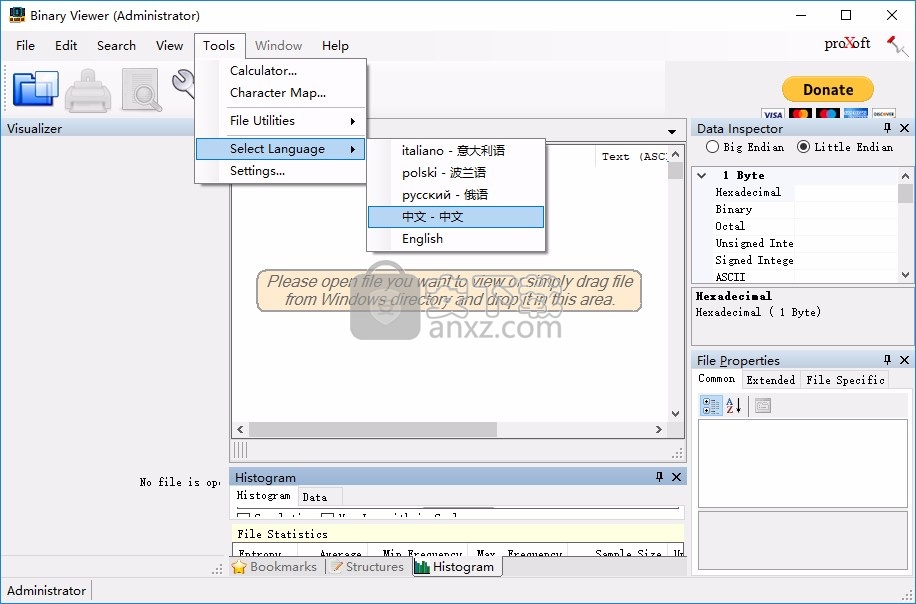The height and width of the screenshot is (604, 916).
Task: Switch to Extended tab in File Properties
Action: (x=771, y=380)
